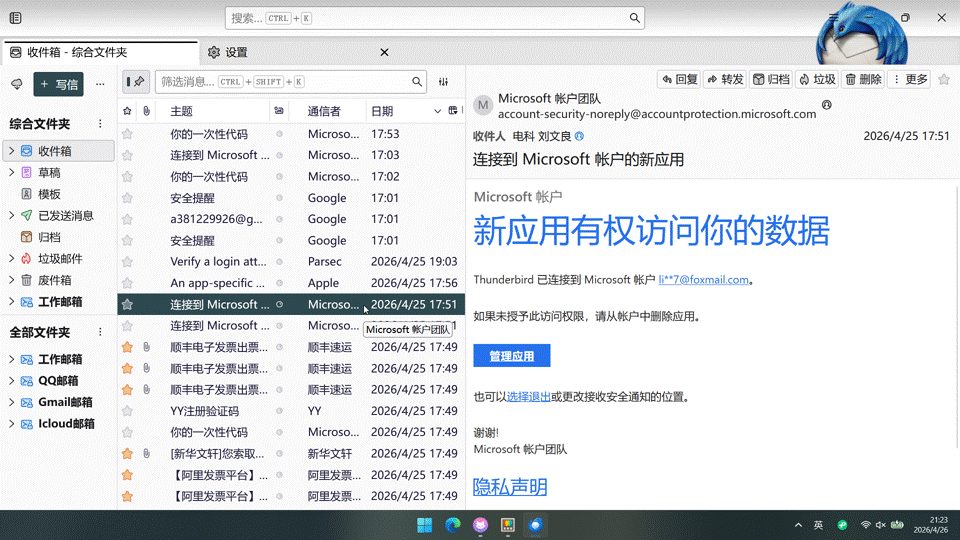The width and height of the screenshot is (960, 540).
Task: Expand the 收件箱 folder tree
Action: pyautogui.click(x=11, y=152)
